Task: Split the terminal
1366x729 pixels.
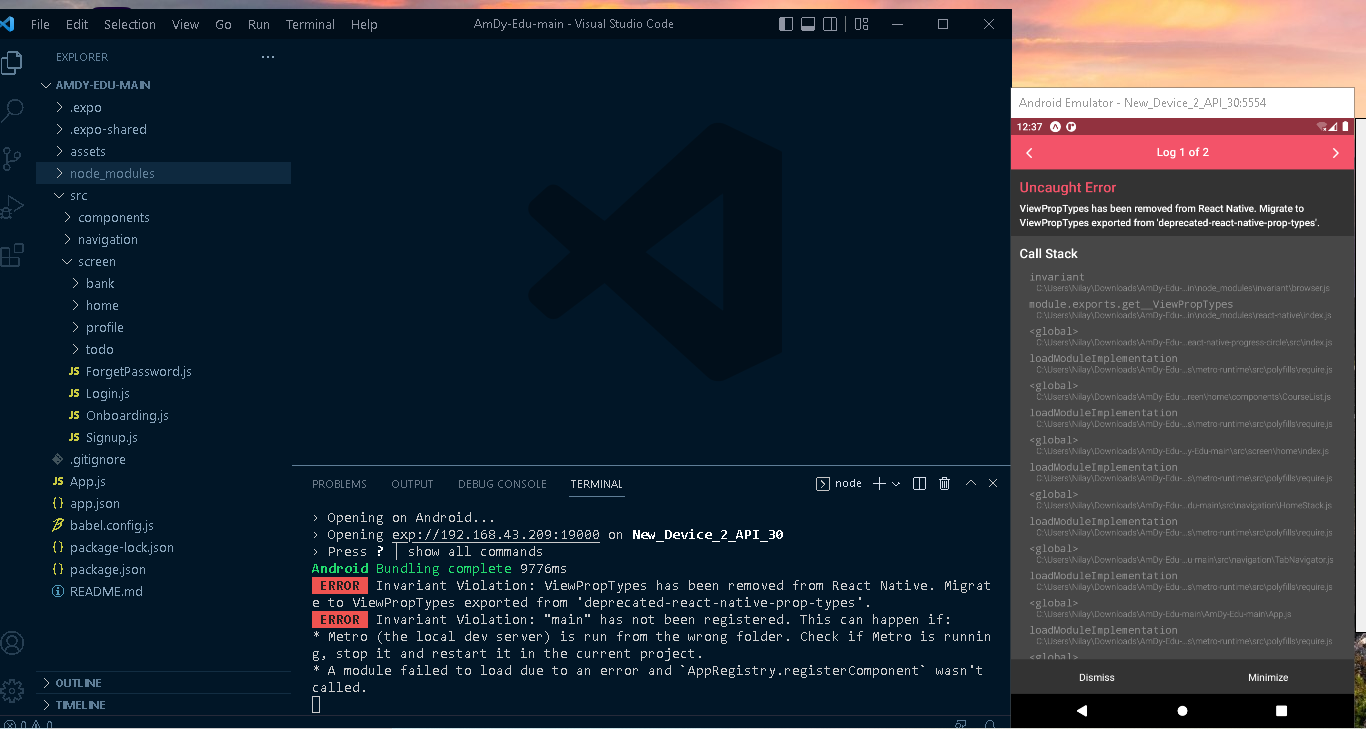Action: (x=920, y=484)
